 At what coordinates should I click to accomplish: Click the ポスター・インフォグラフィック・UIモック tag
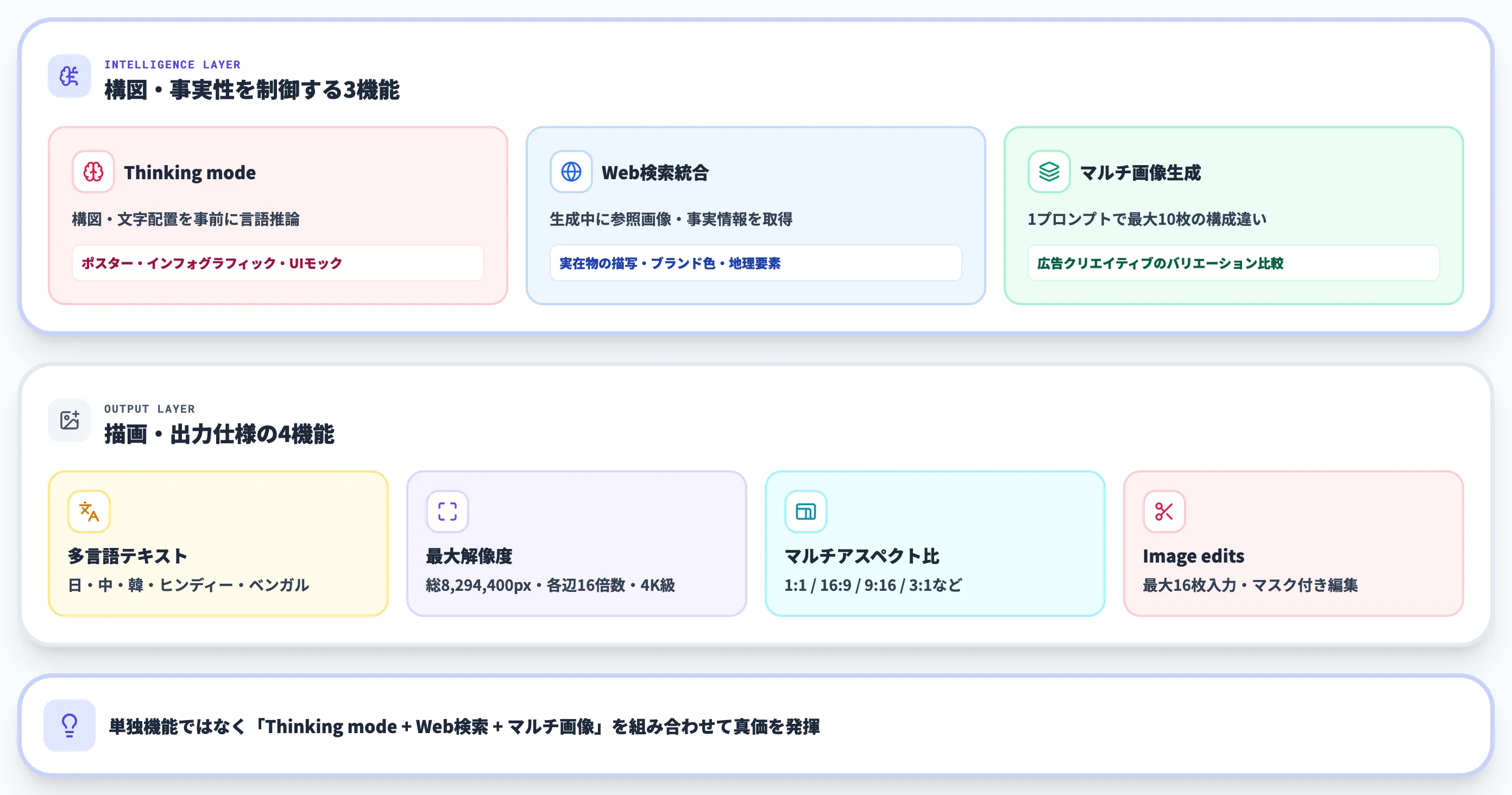(x=278, y=263)
